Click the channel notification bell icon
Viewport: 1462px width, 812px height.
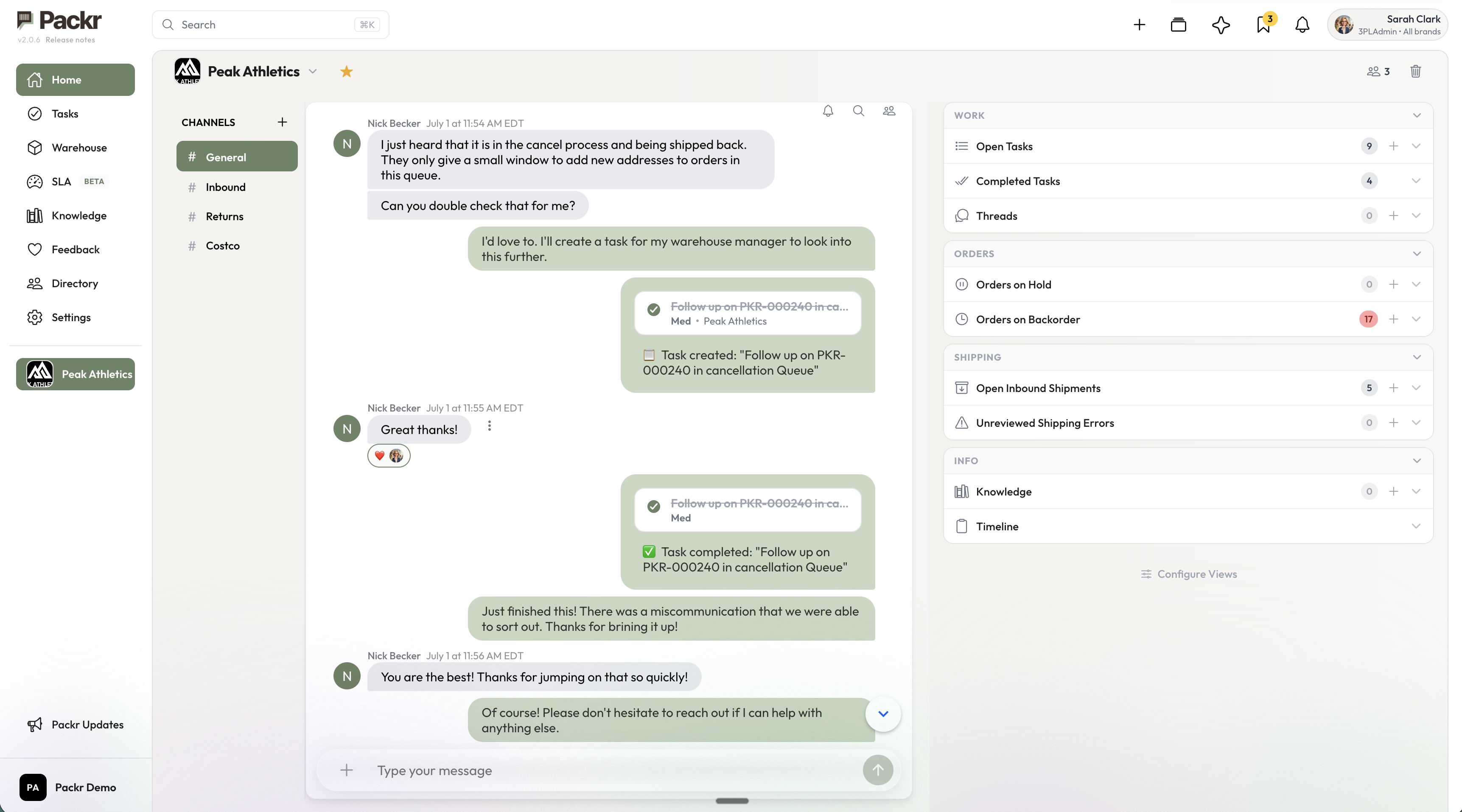[828, 111]
